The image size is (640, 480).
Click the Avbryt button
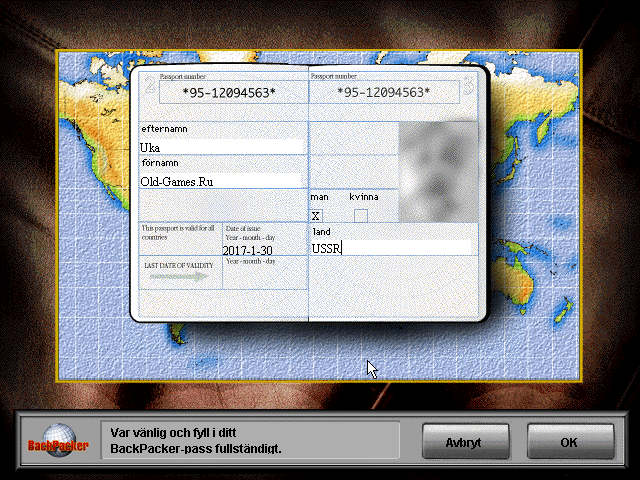pos(466,442)
